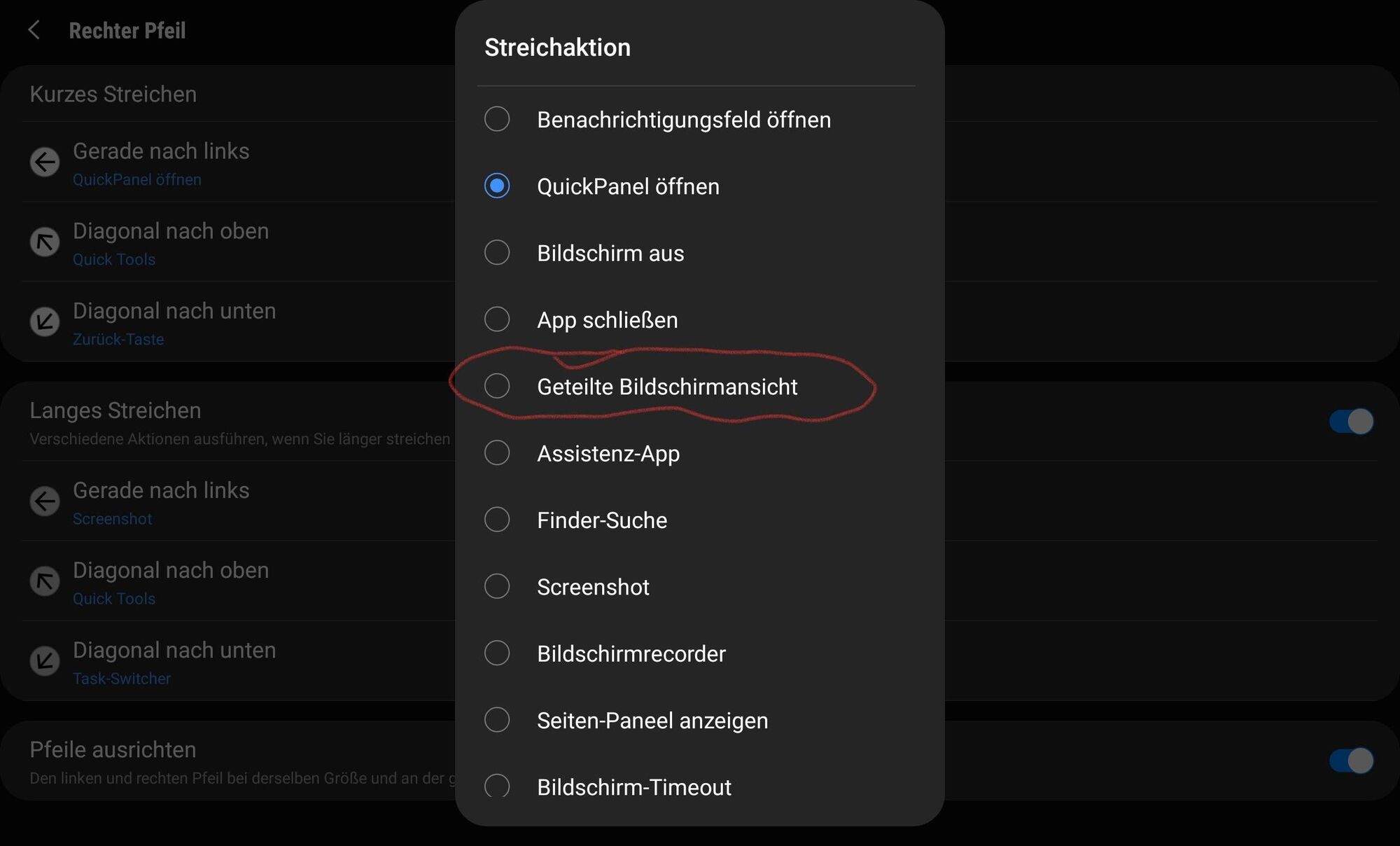
Task: Click the left arrow icon under Kurzes Streichen
Action: click(x=45, y=162)
